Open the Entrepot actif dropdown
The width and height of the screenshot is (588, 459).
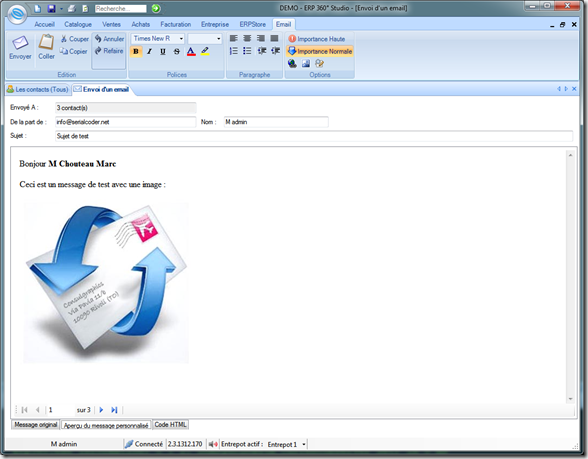coord(304,444)
